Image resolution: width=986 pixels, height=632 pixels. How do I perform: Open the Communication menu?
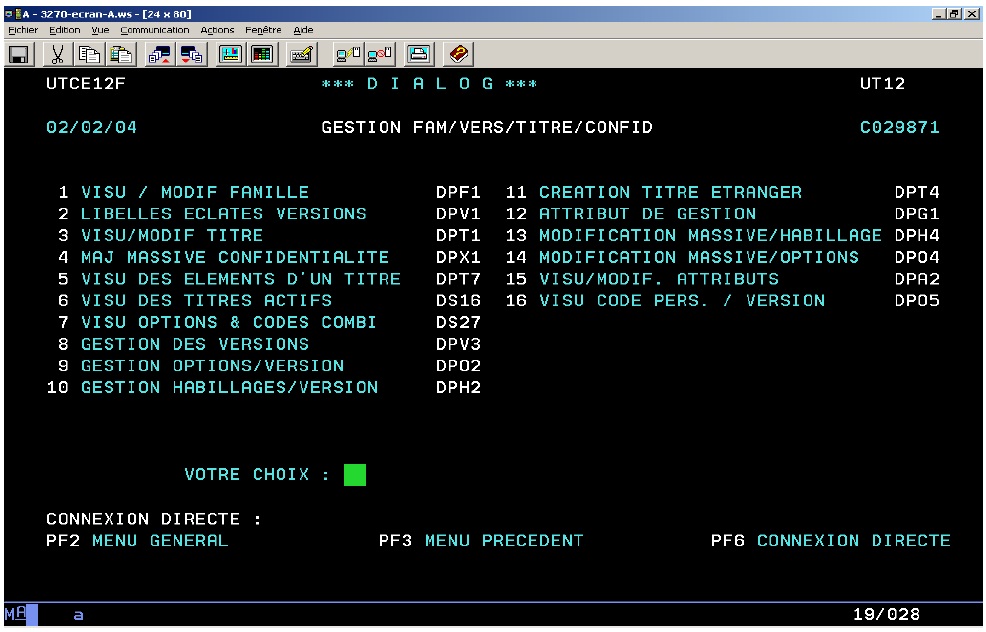[x=154, y=30]
